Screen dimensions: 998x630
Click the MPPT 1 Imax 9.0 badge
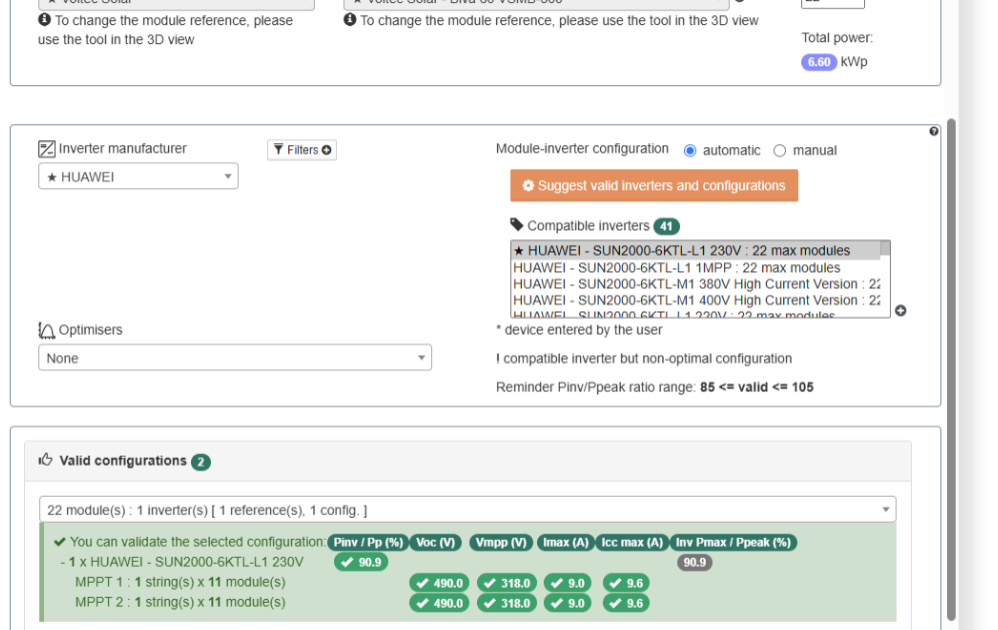coord(567,583)
